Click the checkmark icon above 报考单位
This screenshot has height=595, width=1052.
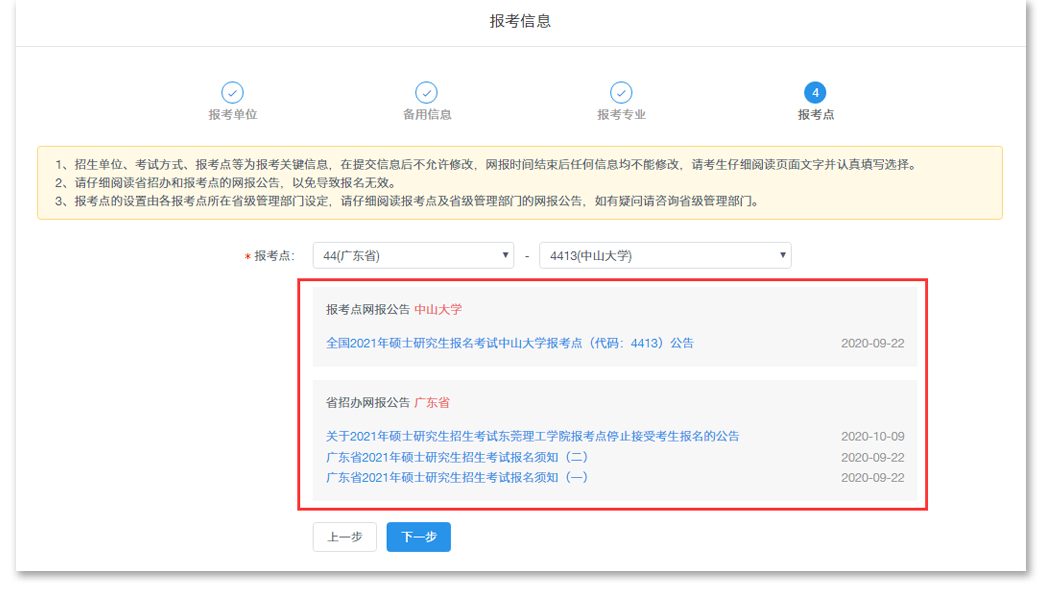pos(232,90)
